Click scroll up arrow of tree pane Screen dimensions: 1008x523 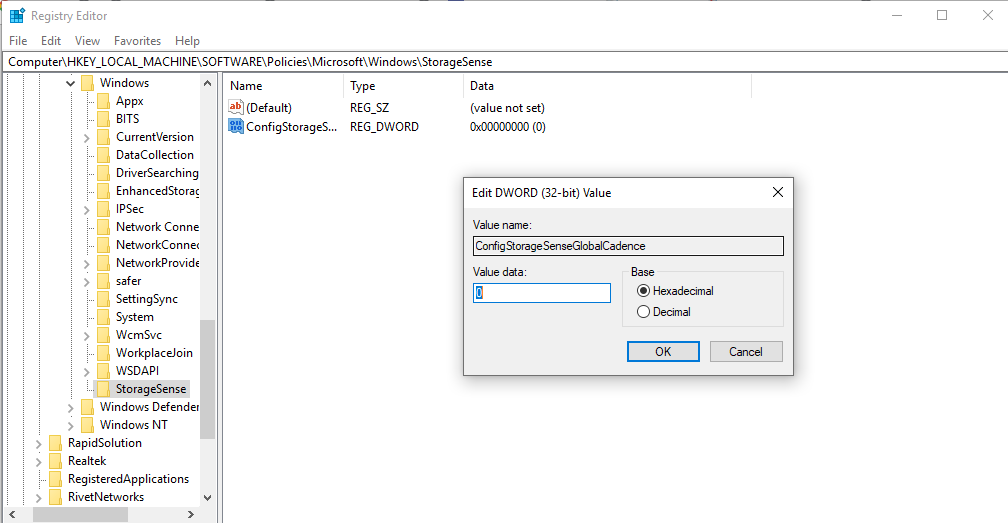click(207, 83)
